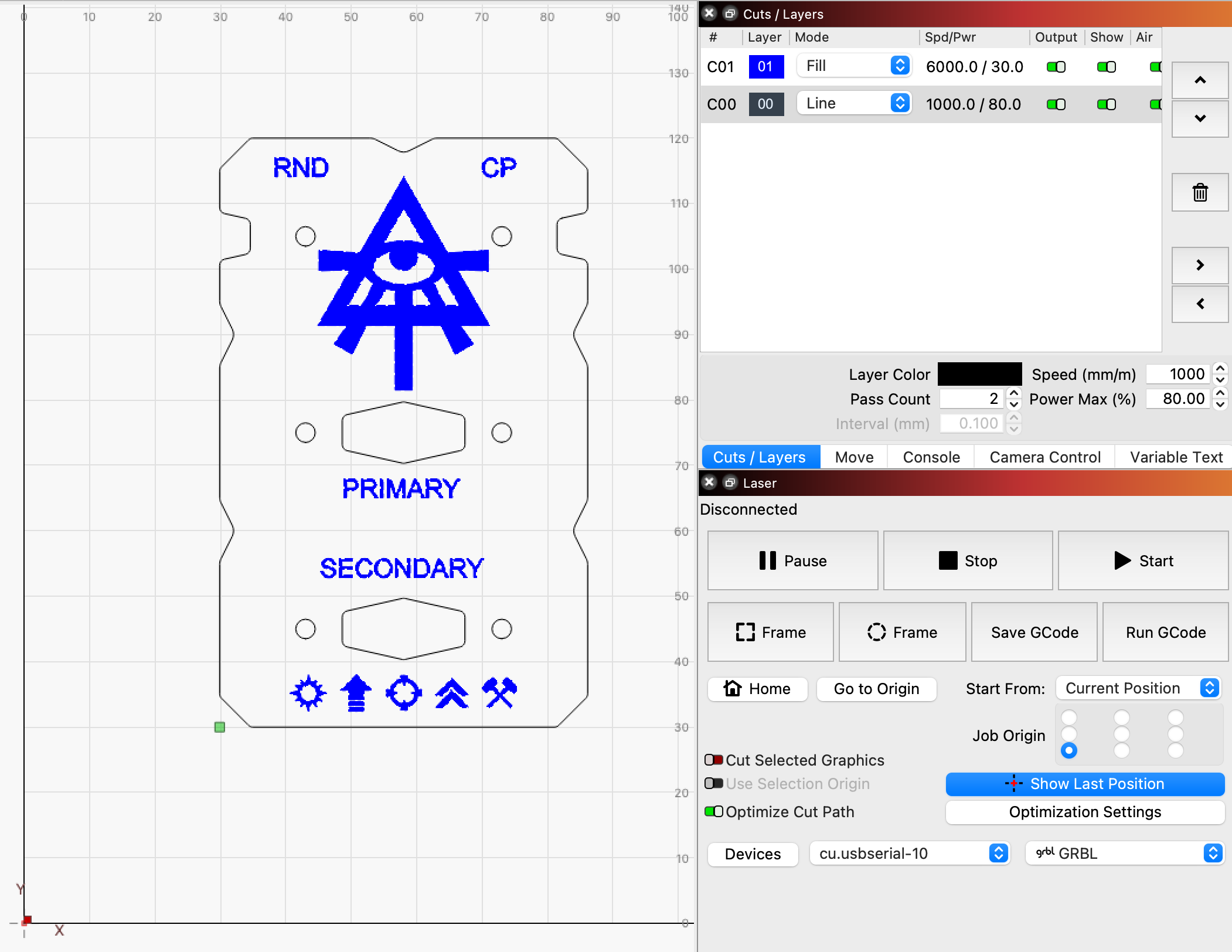This screenshot has height=952, width=1232.
Task: Click the black Layer Color swatch
Action: (x=979, y=374)
